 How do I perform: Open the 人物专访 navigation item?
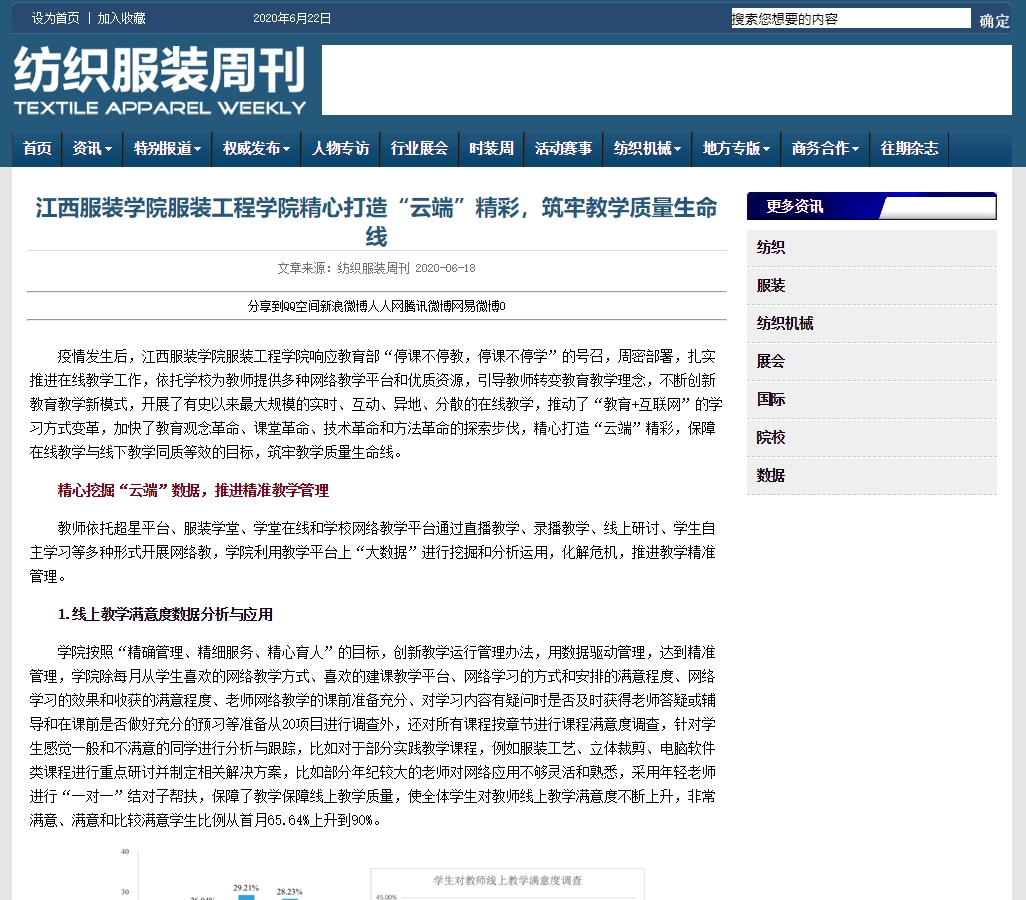340,149
